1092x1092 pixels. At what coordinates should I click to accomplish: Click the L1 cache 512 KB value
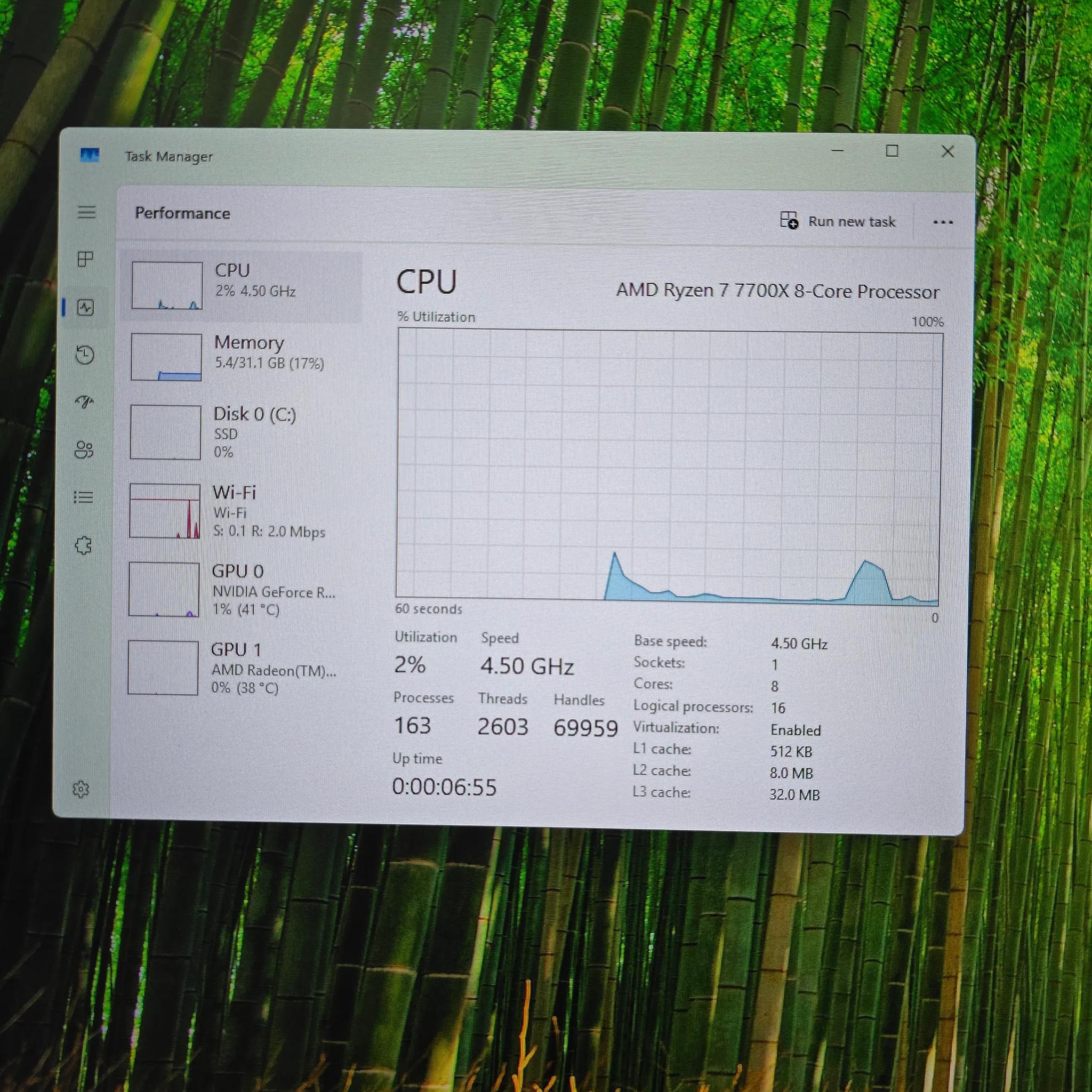791,751
